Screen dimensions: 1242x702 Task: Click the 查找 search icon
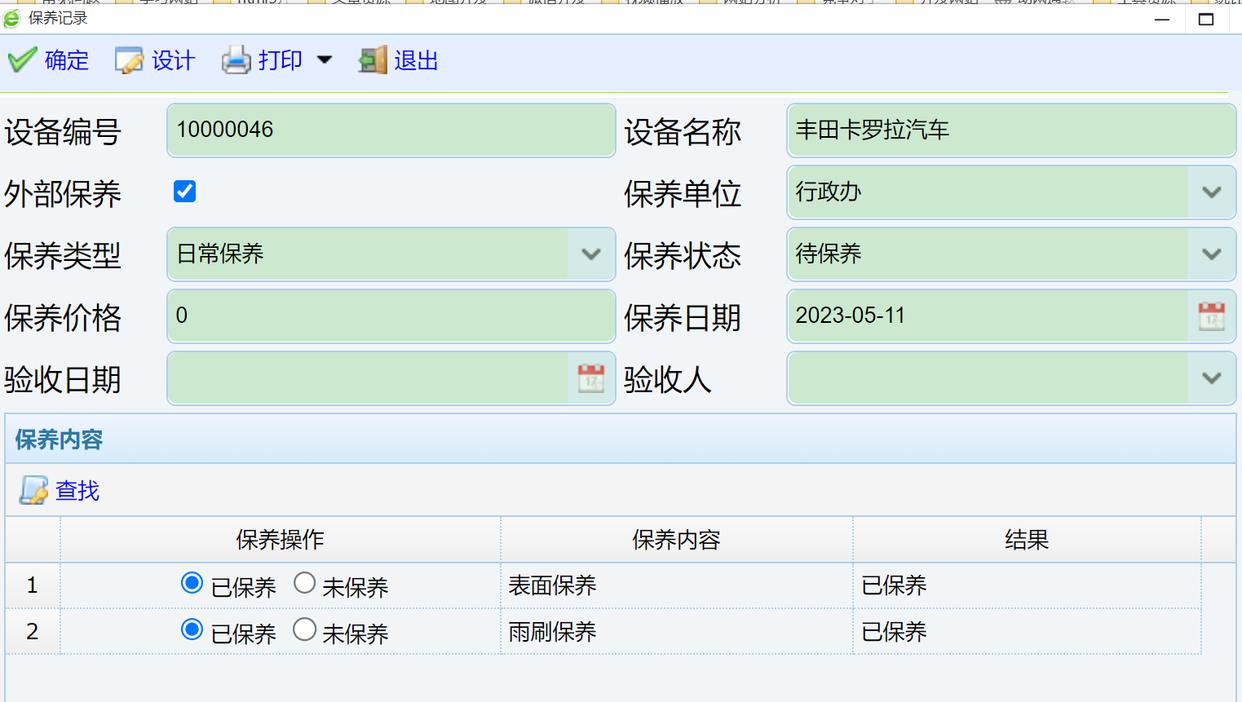[x=33, y=490]
